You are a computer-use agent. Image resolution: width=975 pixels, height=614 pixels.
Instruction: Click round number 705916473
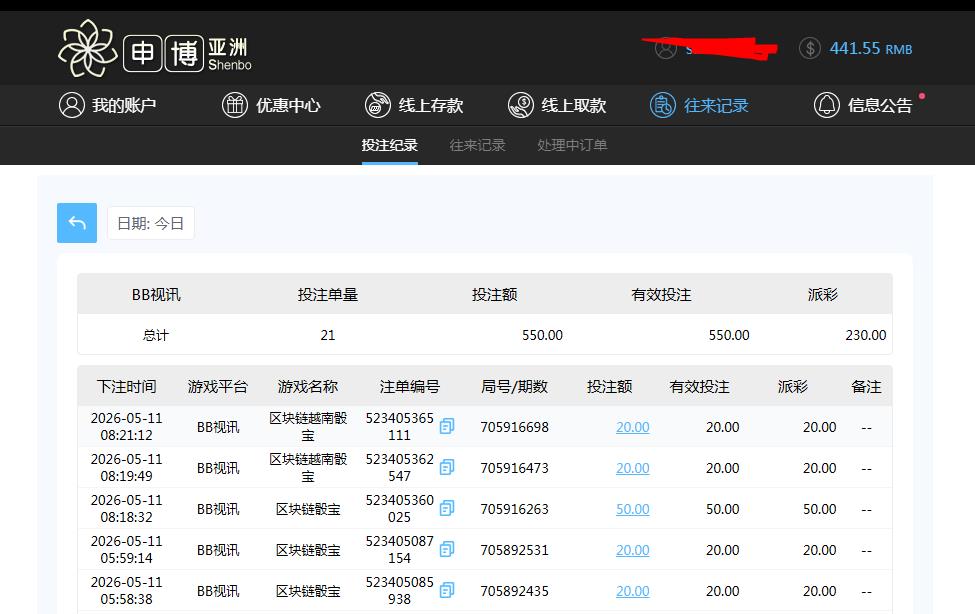(x=514, y=468)
